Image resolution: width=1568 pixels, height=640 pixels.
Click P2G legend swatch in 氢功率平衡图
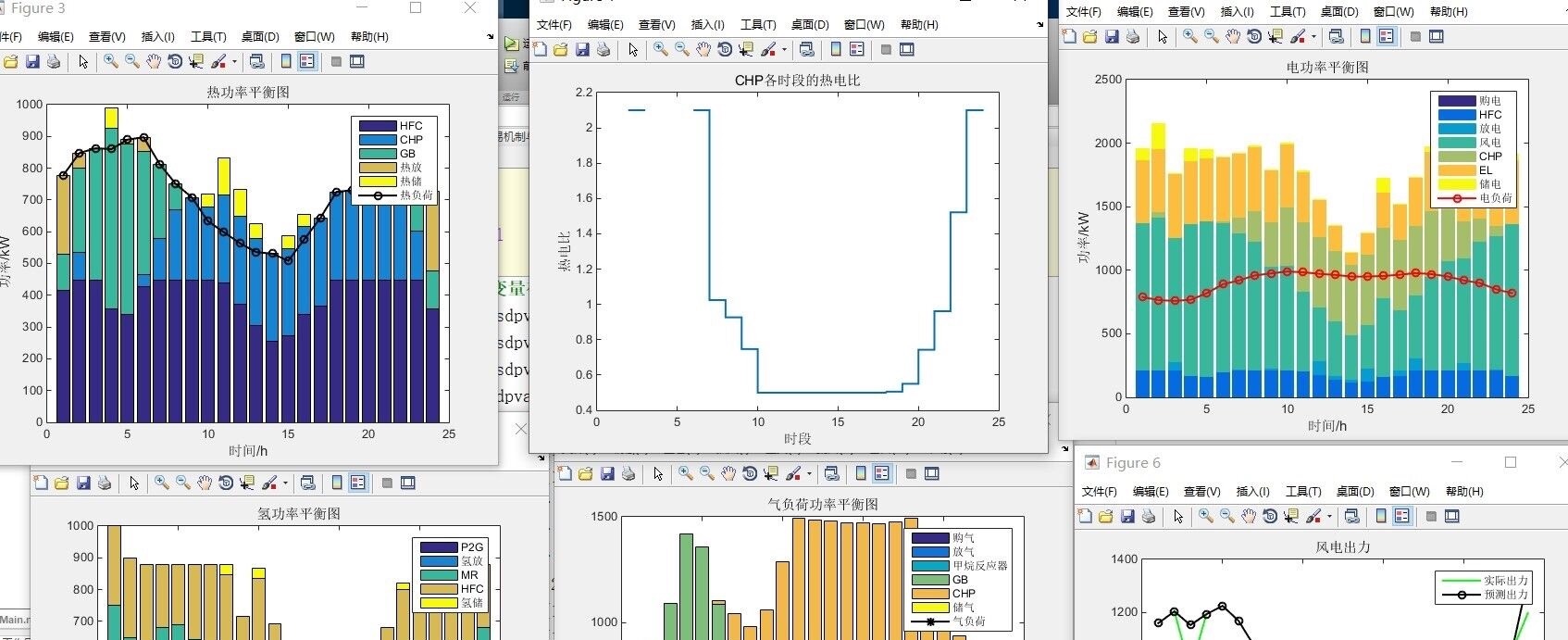[439, 547]
